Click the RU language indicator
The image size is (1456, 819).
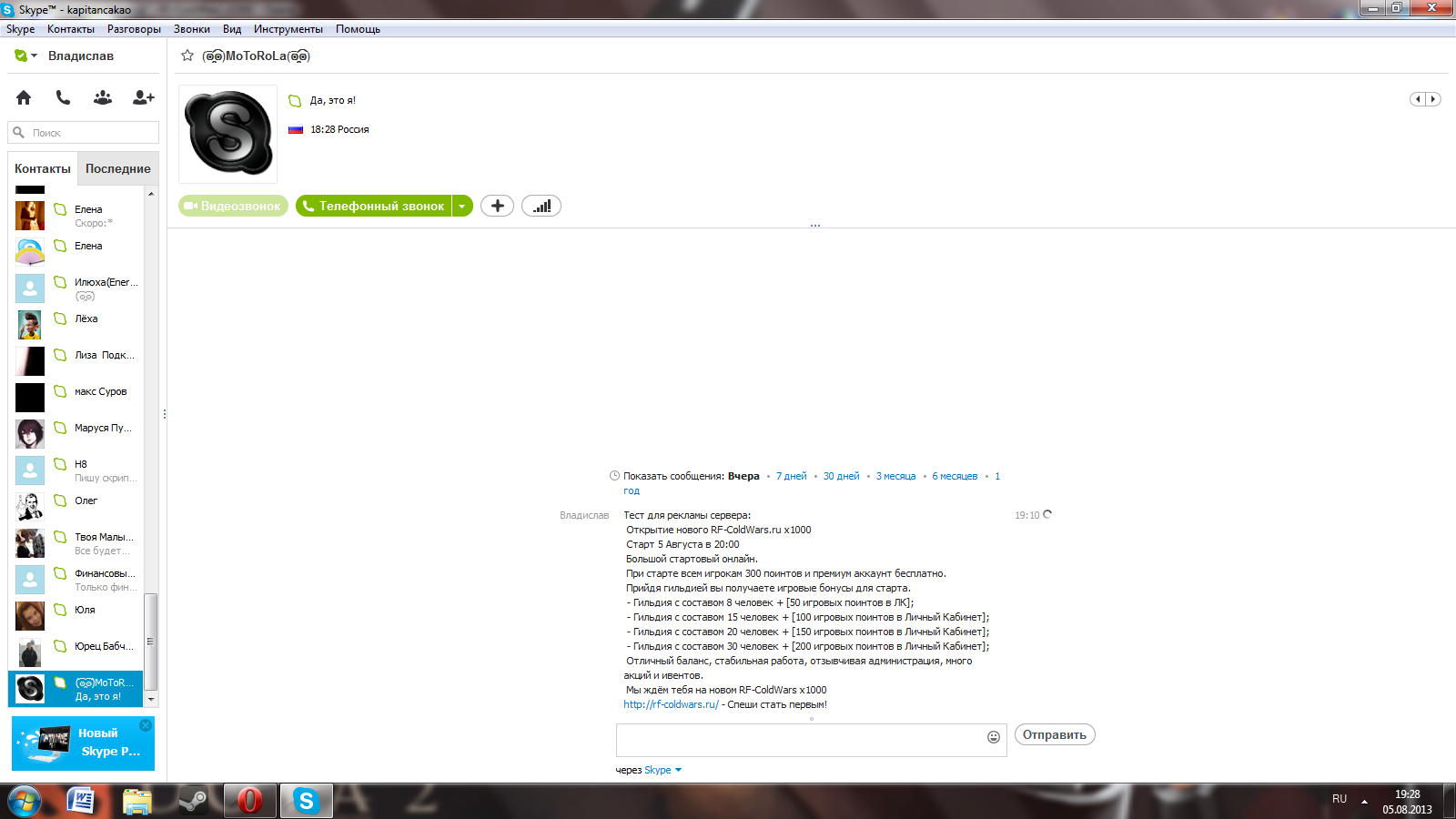point(1340,799)
